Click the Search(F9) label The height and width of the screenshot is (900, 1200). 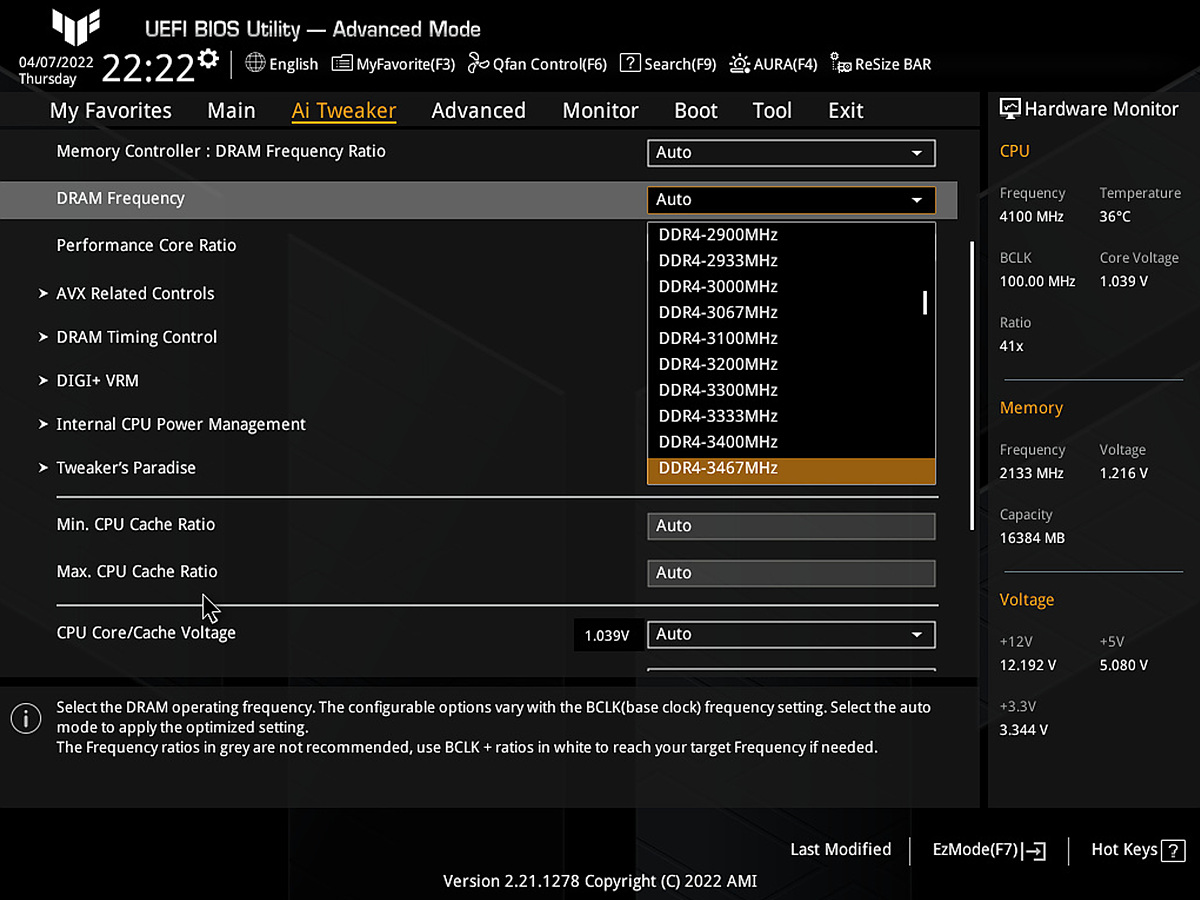[680, 65]
